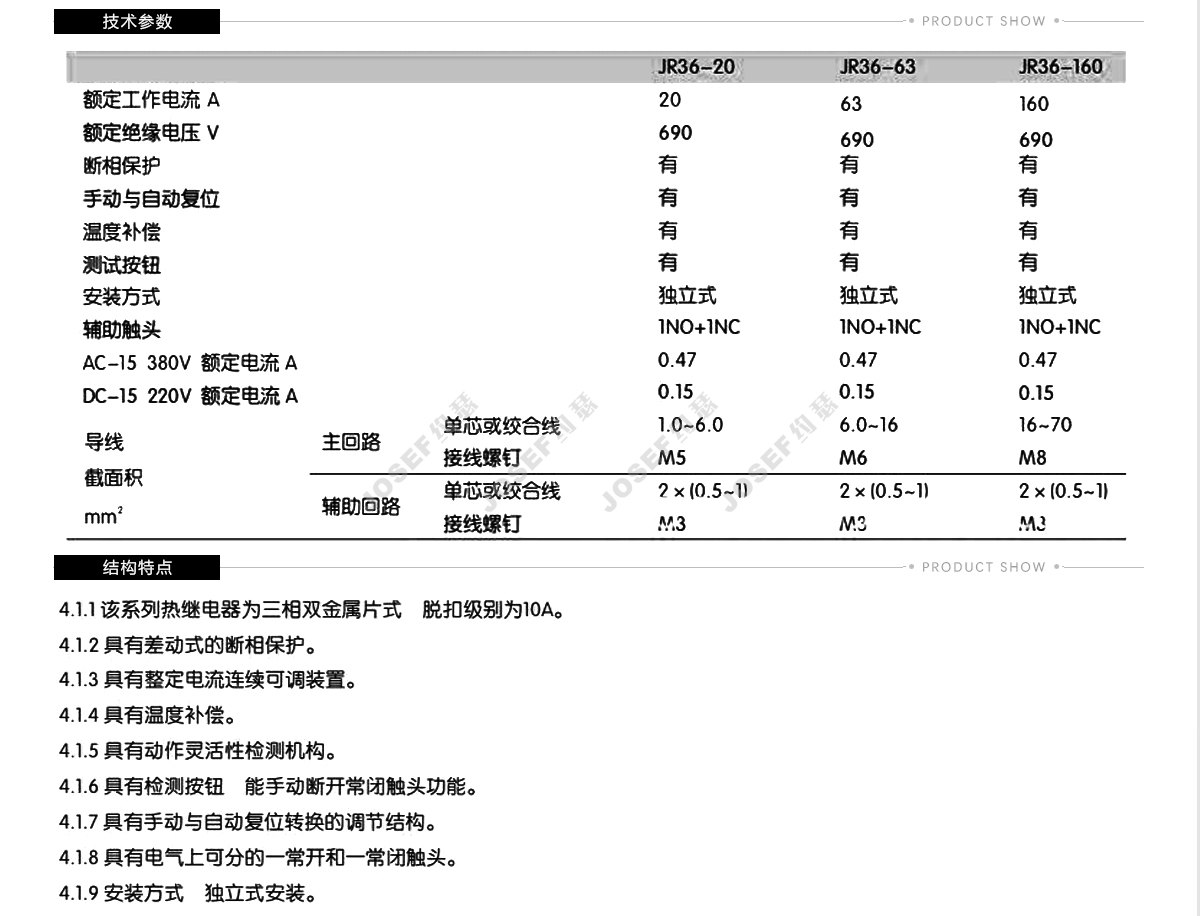This screenshot has height=916, width=1200.
Task: Click the value 63 under JR36-63
Action: [x=850, y=104]
